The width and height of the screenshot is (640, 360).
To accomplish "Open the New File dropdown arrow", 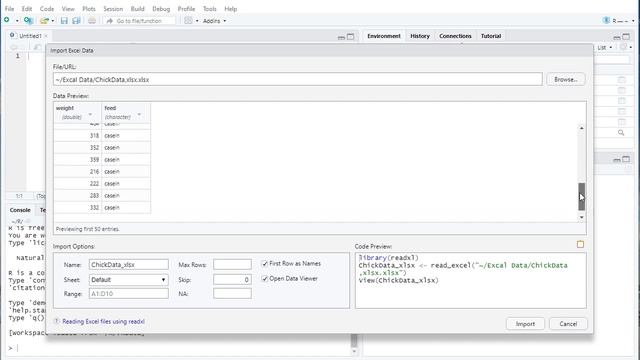I will tap(17, 21).
